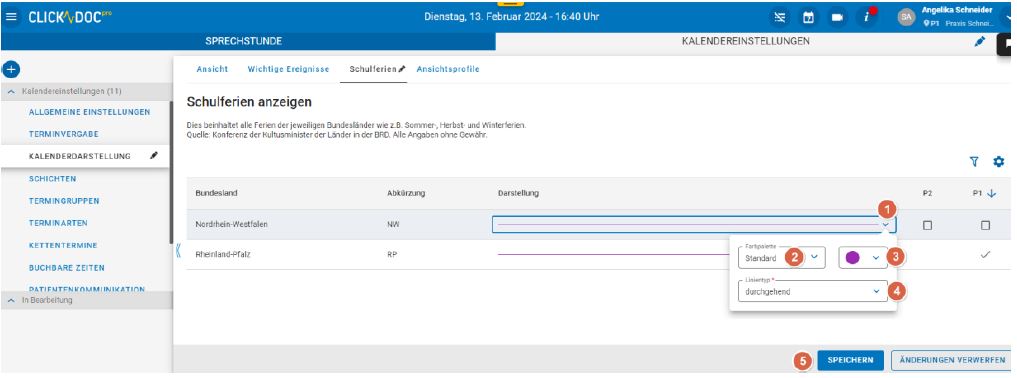Open SCHICHTEN in sidebar

point(53,178)
